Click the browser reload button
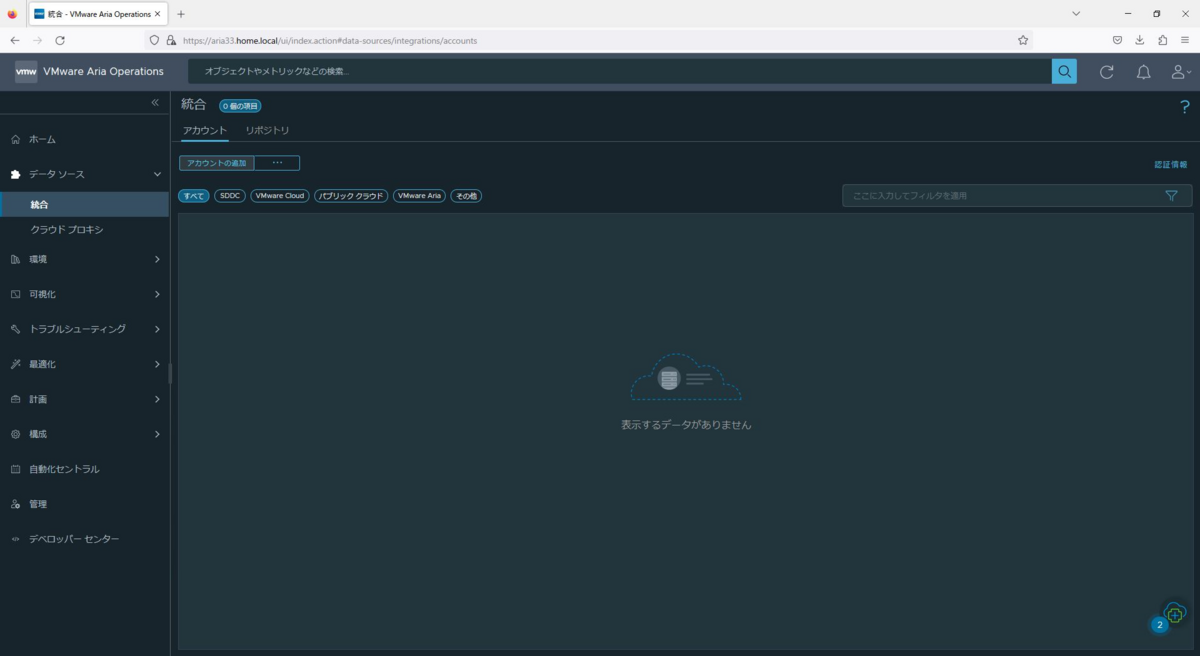The width and height of the screenshot is (1200, 656). (x=60, y=40)
